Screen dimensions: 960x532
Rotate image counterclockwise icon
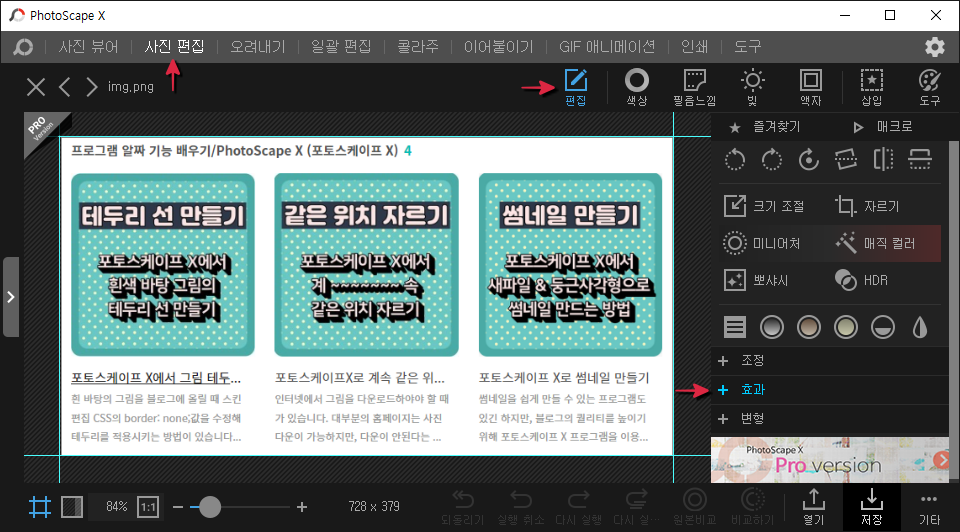(x=735, y=160)
